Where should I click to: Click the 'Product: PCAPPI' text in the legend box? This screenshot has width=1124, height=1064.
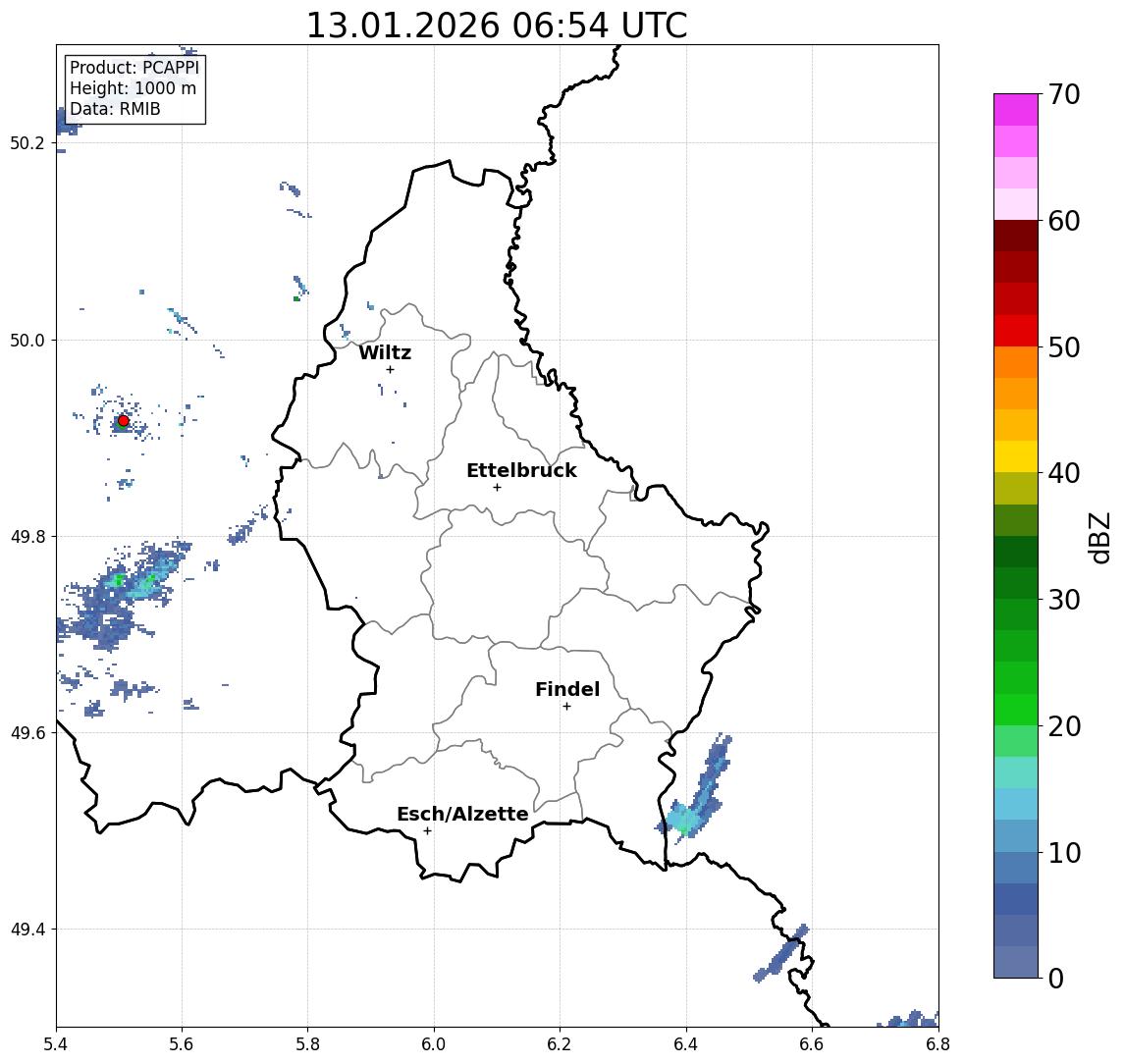[x=134, y=68]
